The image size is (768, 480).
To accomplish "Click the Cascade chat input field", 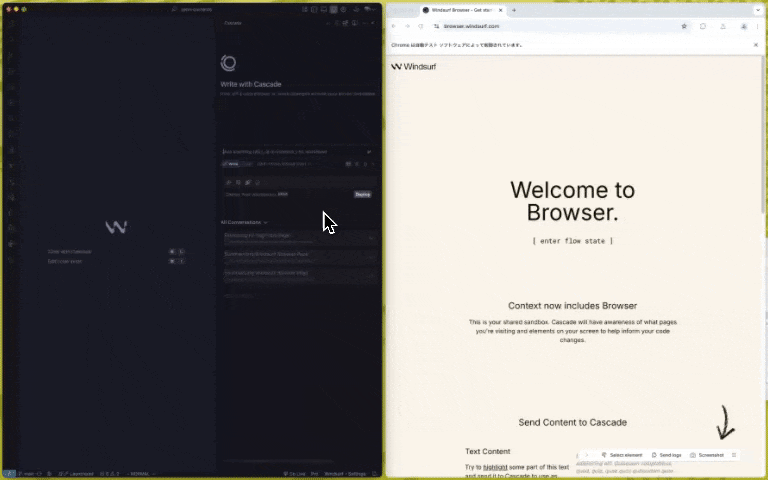I will click(x=294, y=152).
